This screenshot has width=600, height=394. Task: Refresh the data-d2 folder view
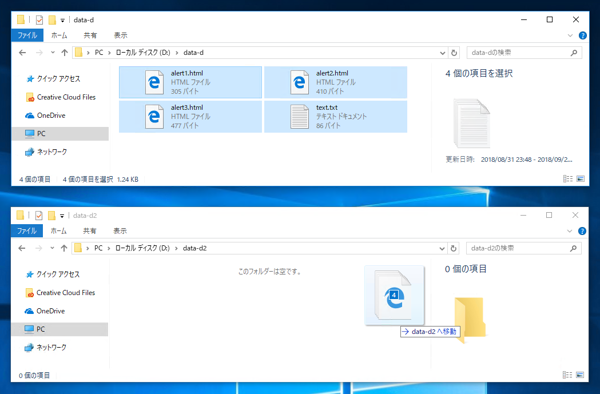click(x=453, y=249)
